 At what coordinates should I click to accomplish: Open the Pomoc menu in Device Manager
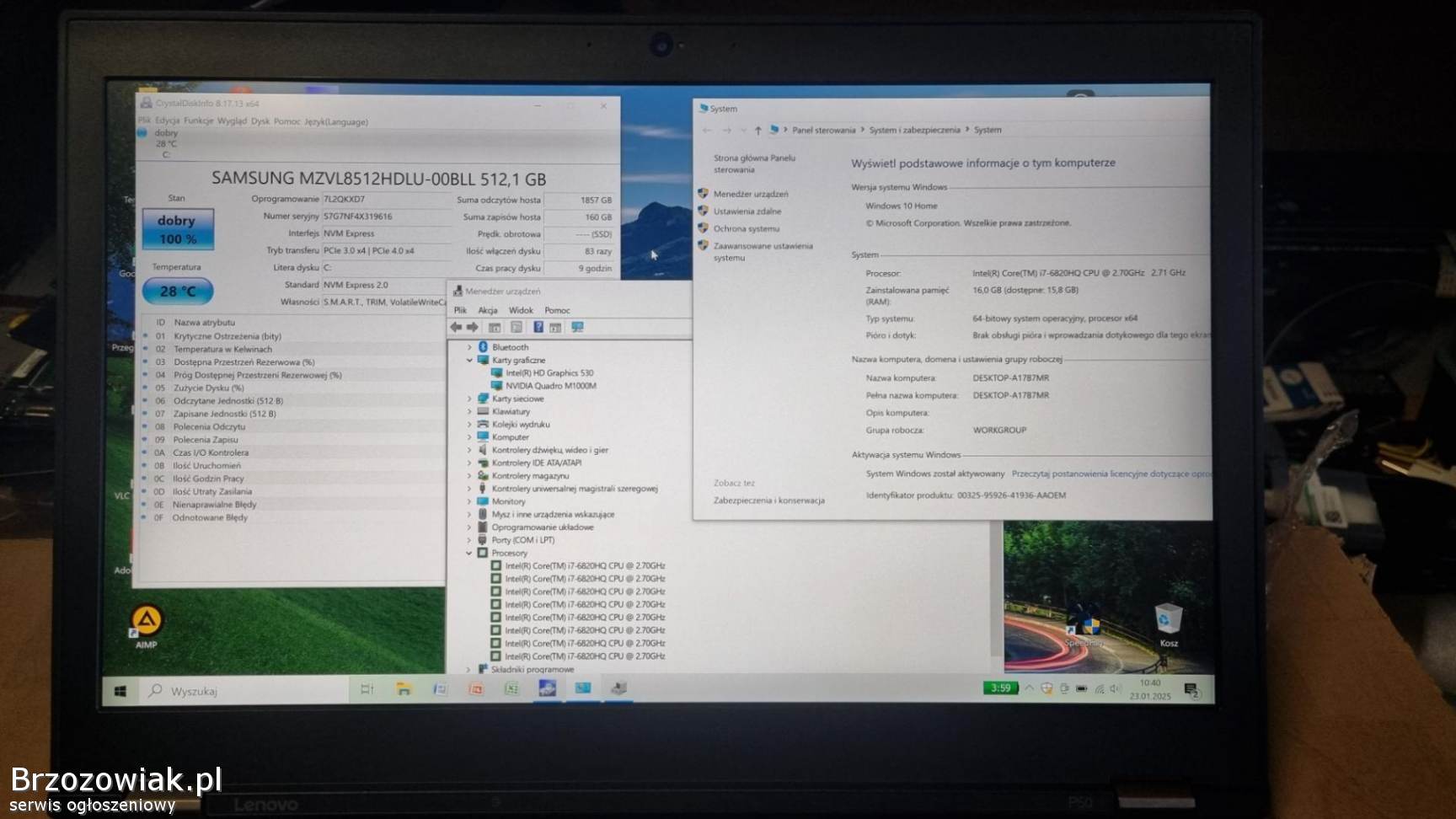point(557,310)
